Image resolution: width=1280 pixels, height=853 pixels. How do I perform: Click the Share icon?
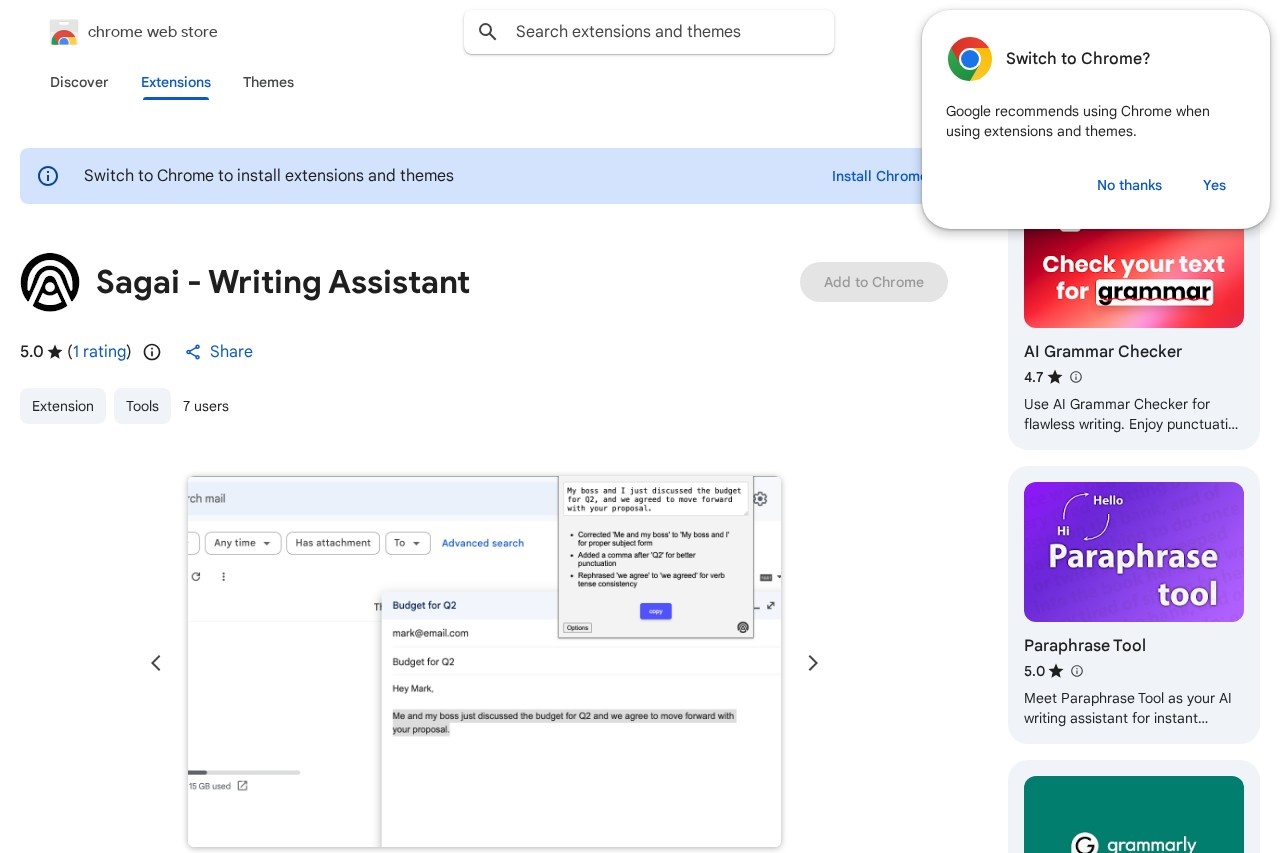point(194,352)
